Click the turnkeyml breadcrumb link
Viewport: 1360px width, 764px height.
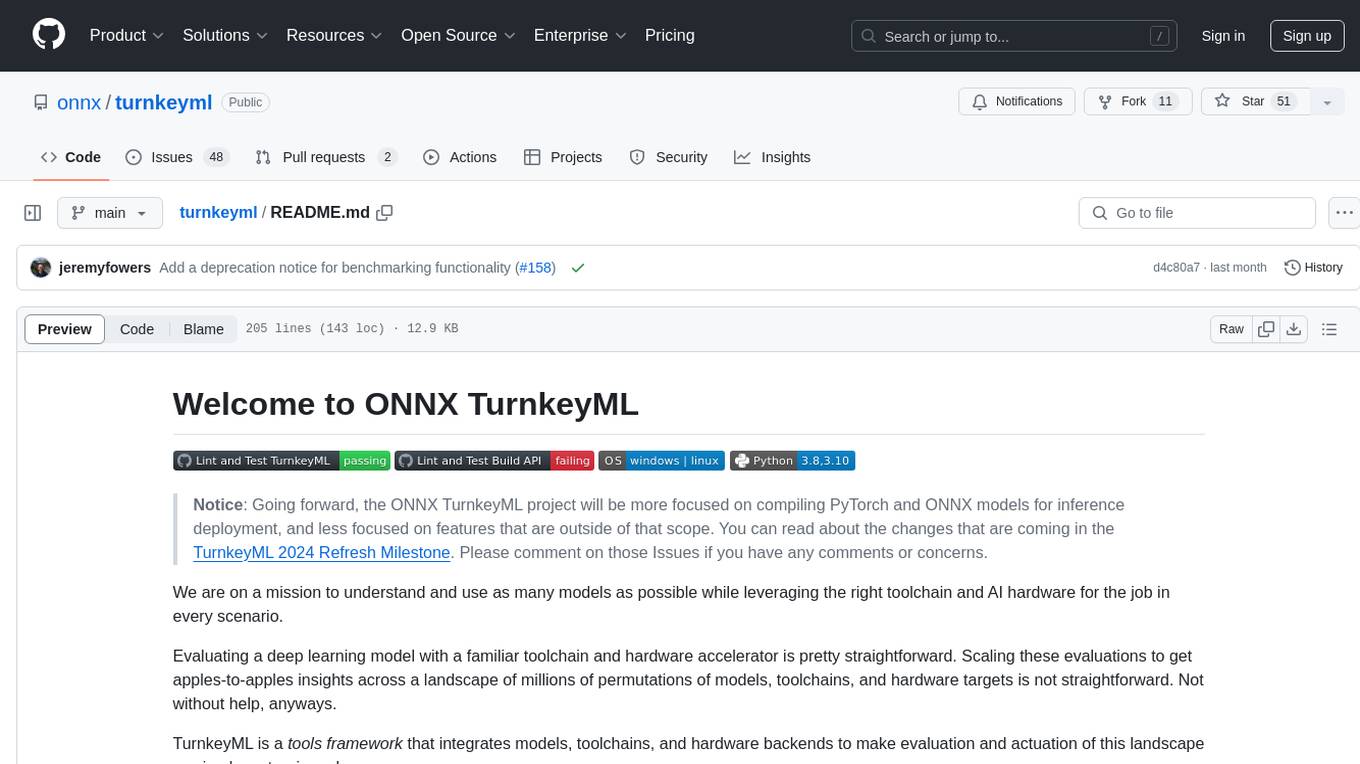click(x=218, y=213)
